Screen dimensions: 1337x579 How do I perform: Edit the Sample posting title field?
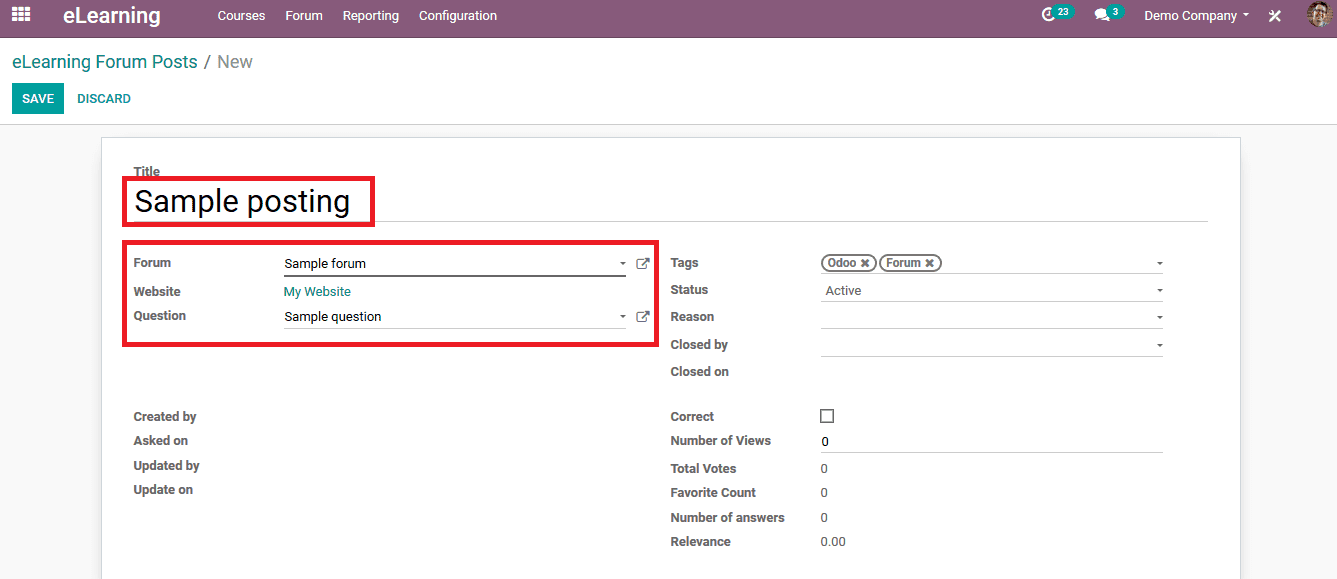coord(670,201)
